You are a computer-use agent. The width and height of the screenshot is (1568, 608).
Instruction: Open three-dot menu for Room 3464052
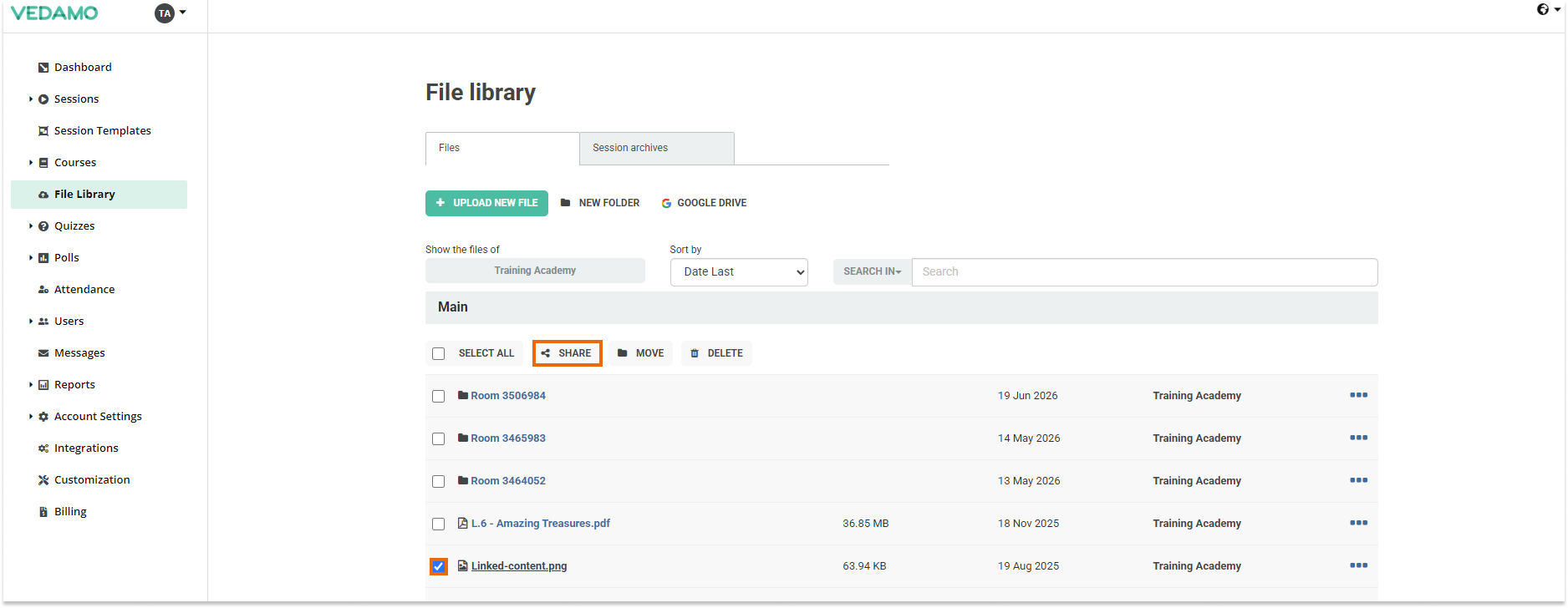coord(1359,480)
